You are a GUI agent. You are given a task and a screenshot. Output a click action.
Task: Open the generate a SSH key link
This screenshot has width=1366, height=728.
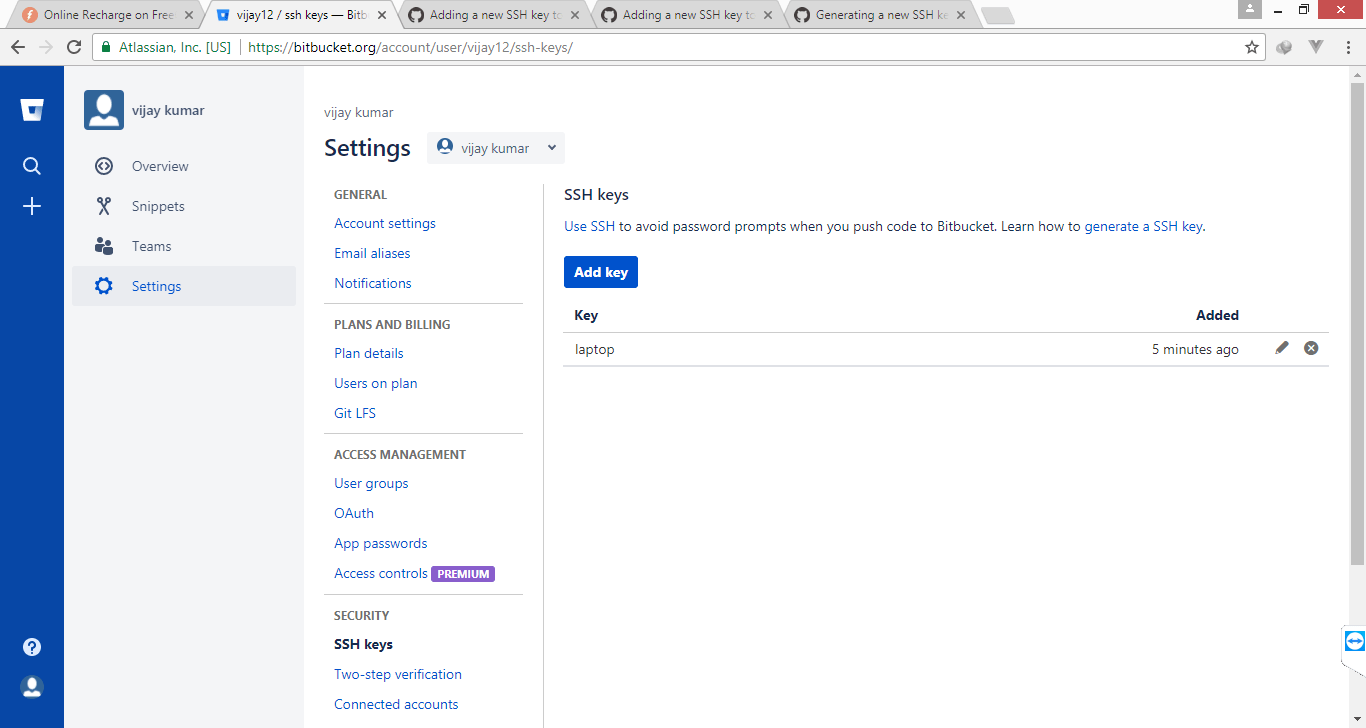(x=1143, y=226)
